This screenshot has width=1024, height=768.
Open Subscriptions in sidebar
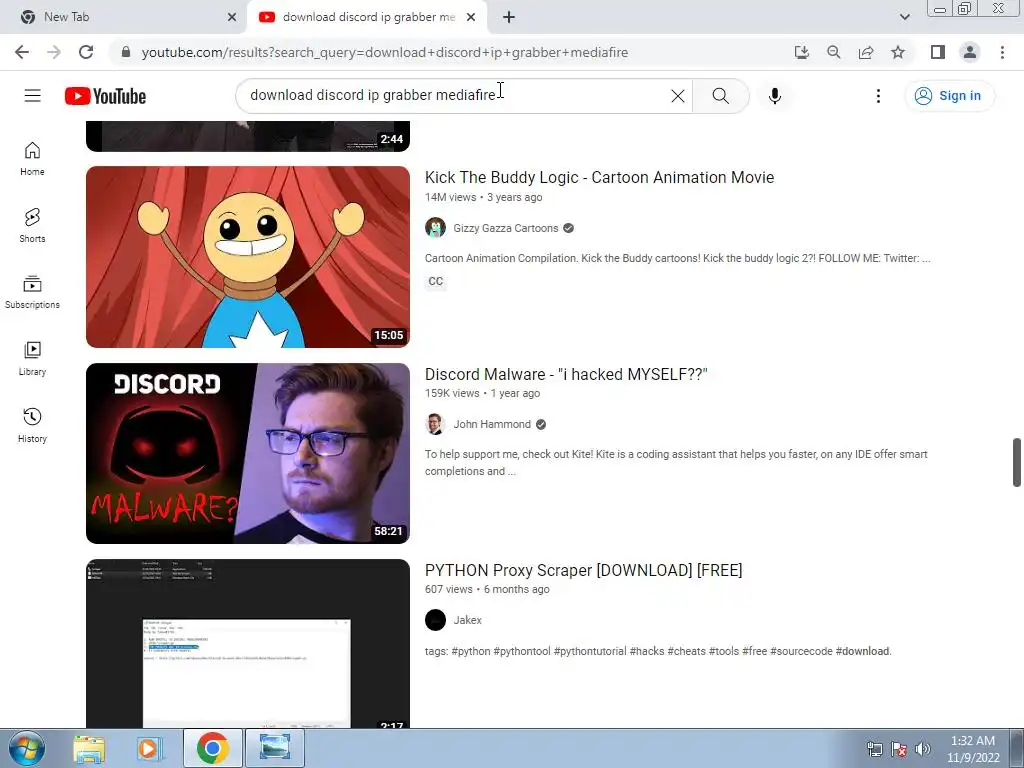pyautogui.click(x=32, y=292)
